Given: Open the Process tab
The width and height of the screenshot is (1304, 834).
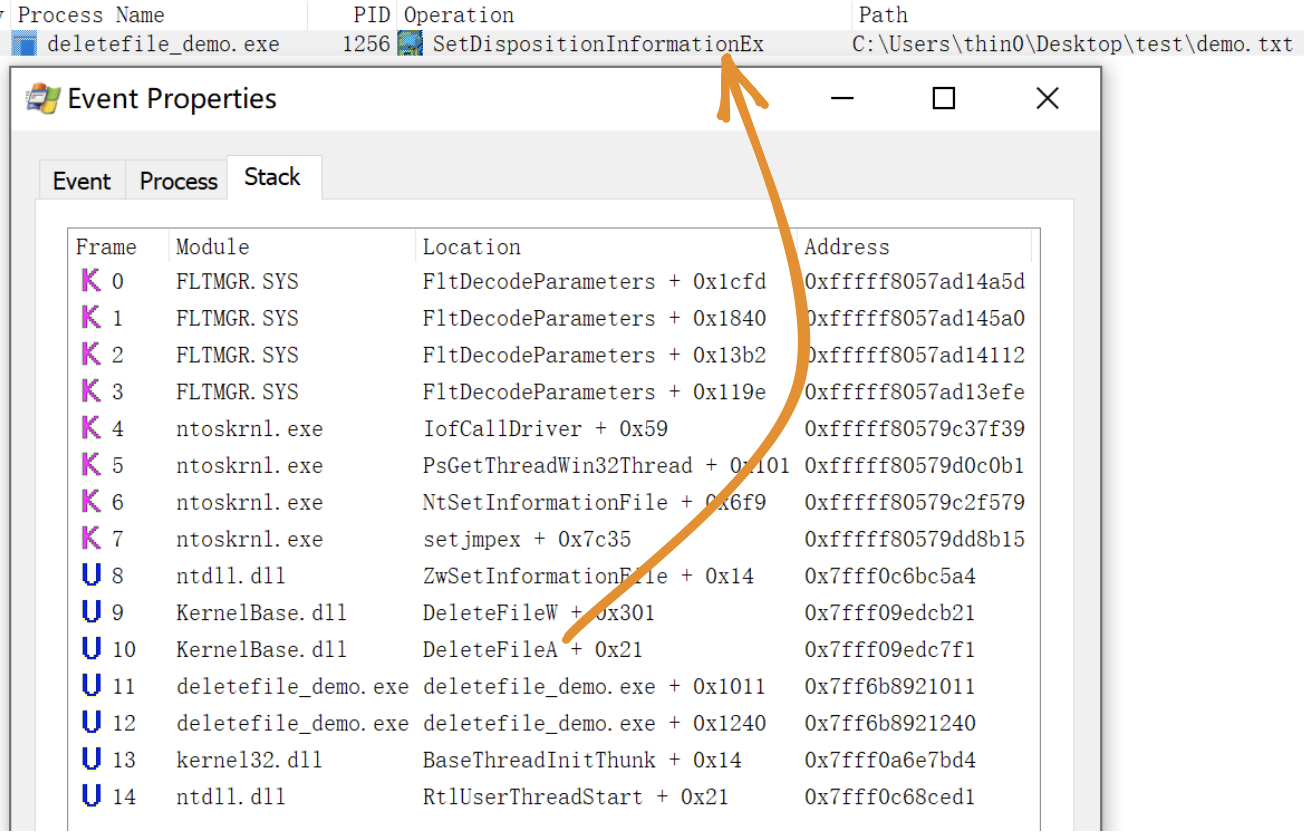Looking at the screenshot, I should coord(178,181).
